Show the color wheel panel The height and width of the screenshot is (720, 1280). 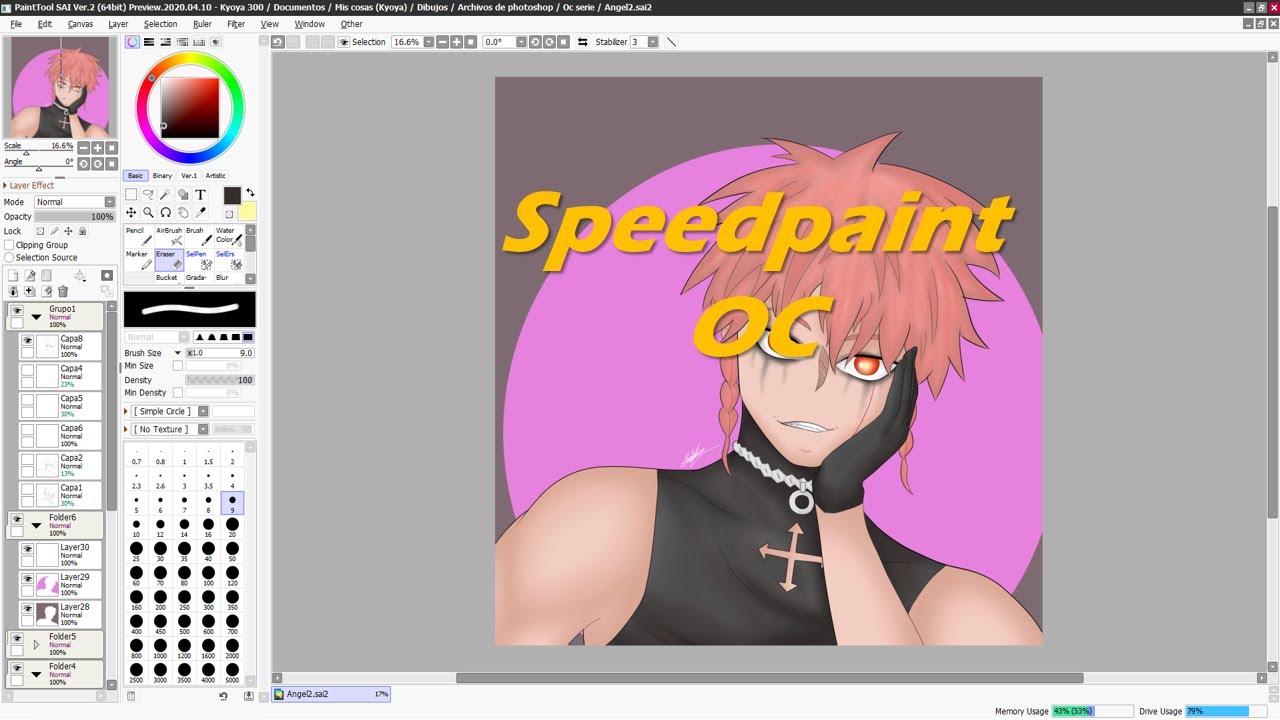pos(132,42)
